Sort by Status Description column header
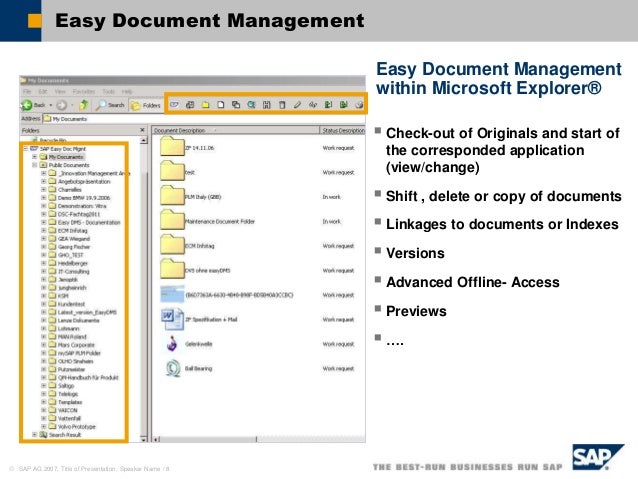Screen dimensions: 638x479 pyautogui.click(x=342, y=130)
